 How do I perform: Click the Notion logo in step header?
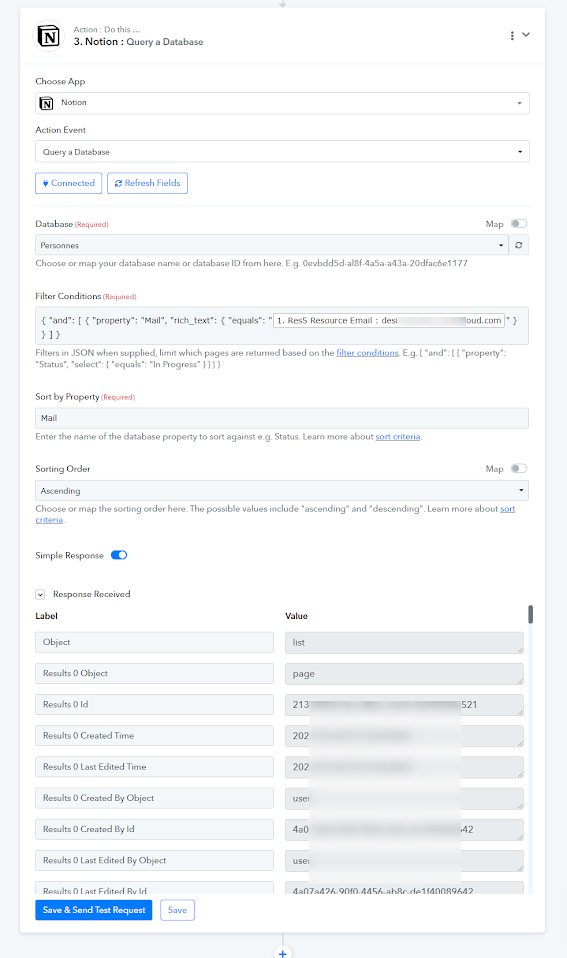click(48, 36)
